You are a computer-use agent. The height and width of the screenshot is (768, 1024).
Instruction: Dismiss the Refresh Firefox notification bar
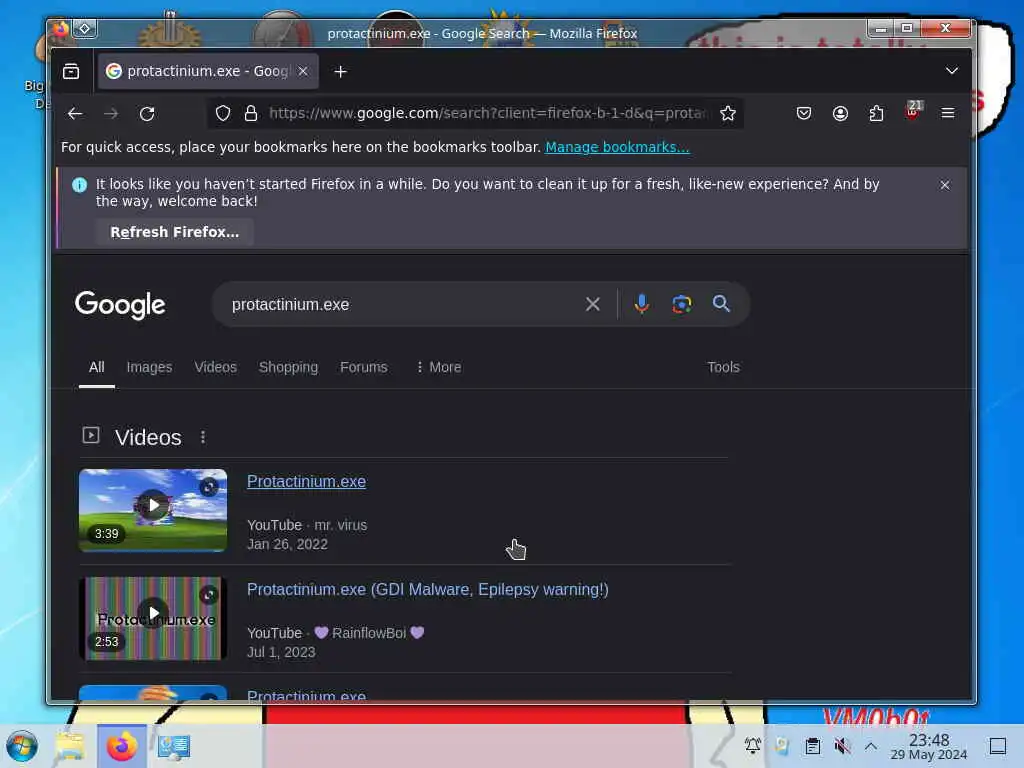(944, 185)
